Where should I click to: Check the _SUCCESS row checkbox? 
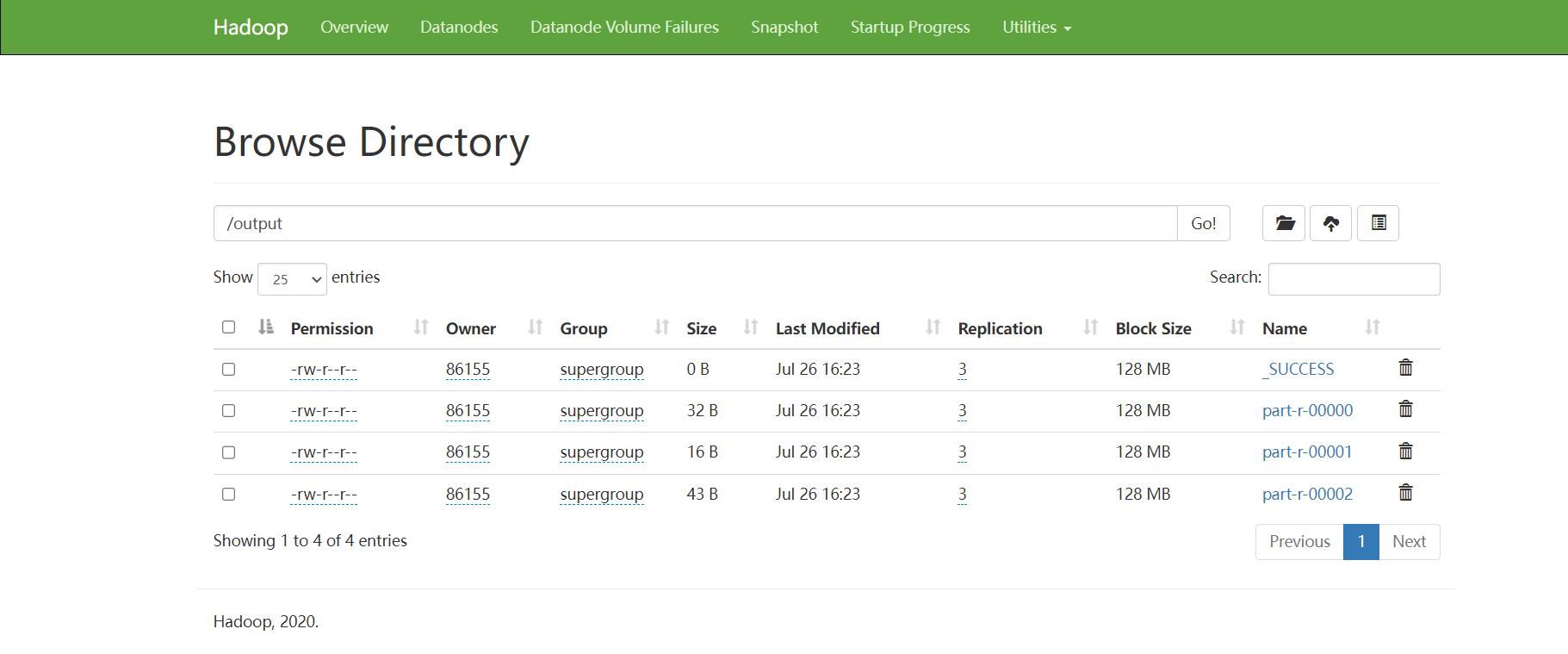(228, 369)
